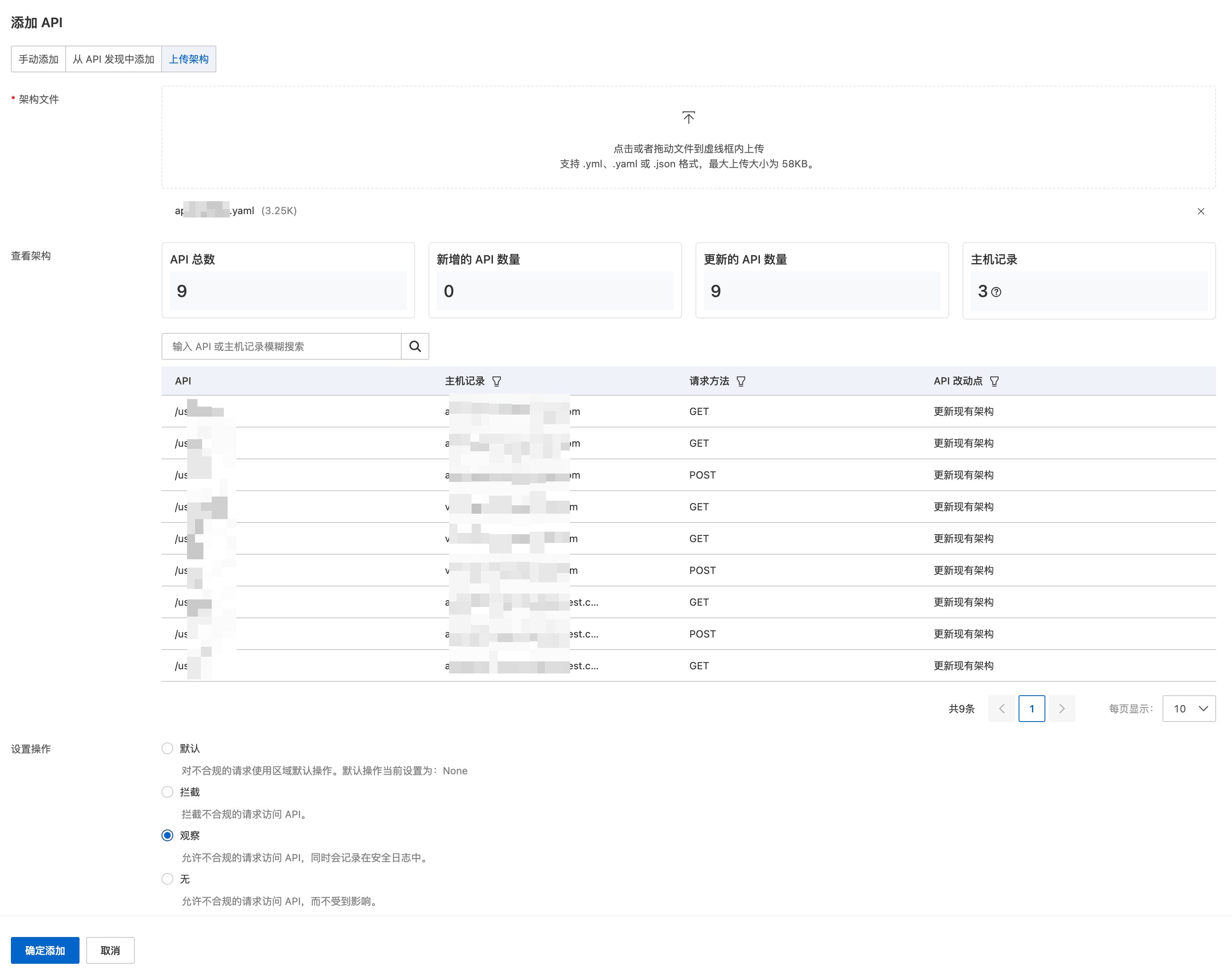Select the 观察 action radio button
This screenshot has height=978, width=1232.
tap(167, 835)
